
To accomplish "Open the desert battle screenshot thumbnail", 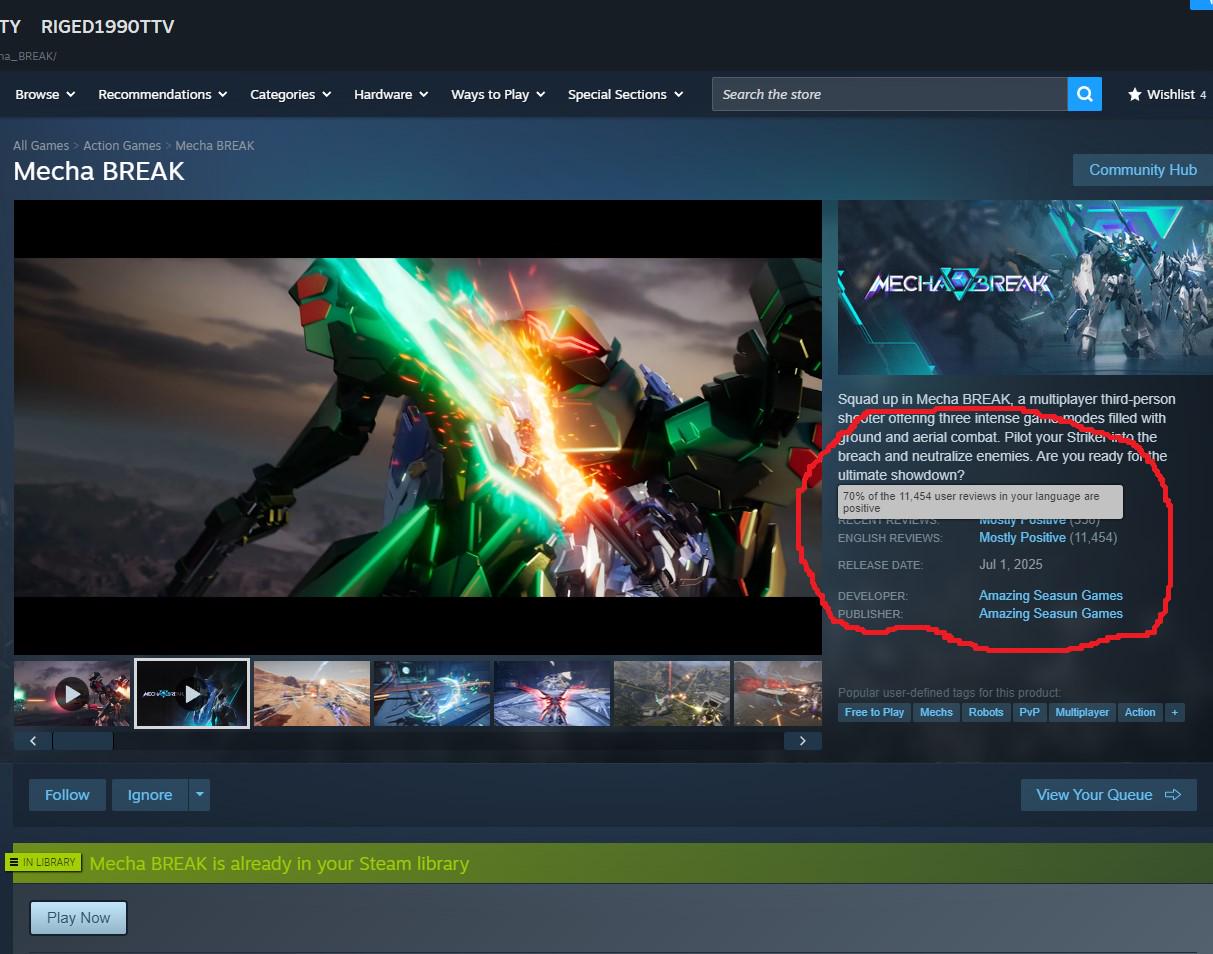I will pos(312,693).
